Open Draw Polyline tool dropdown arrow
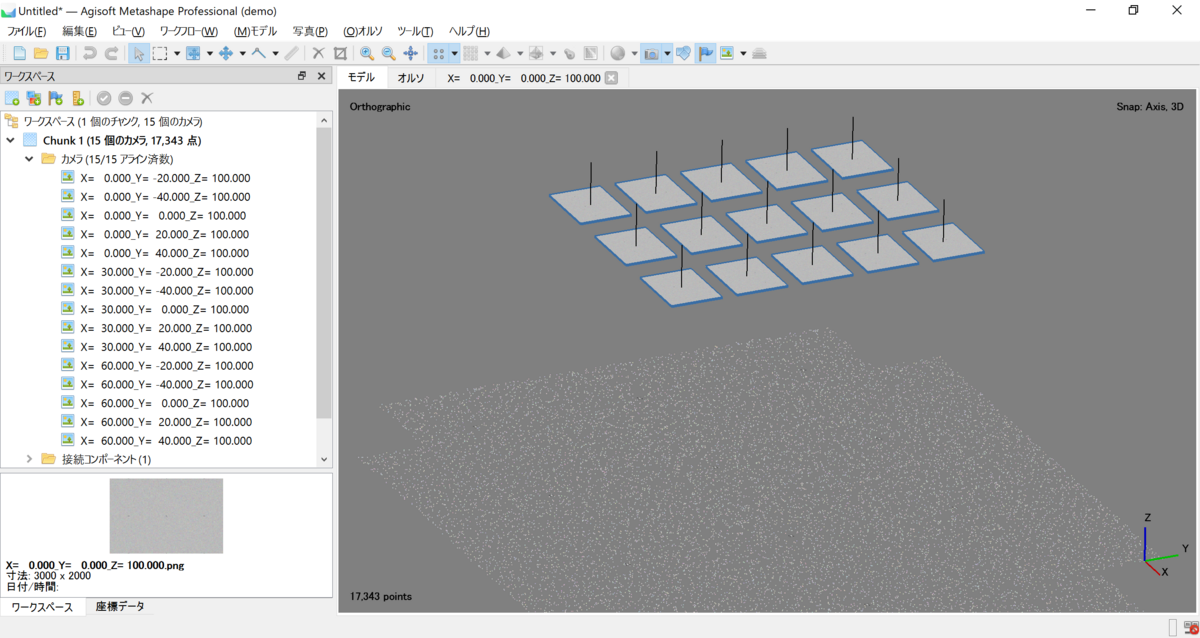Image resolution: width=1200 pixels, height=638 pixels. tap(275, 53)
